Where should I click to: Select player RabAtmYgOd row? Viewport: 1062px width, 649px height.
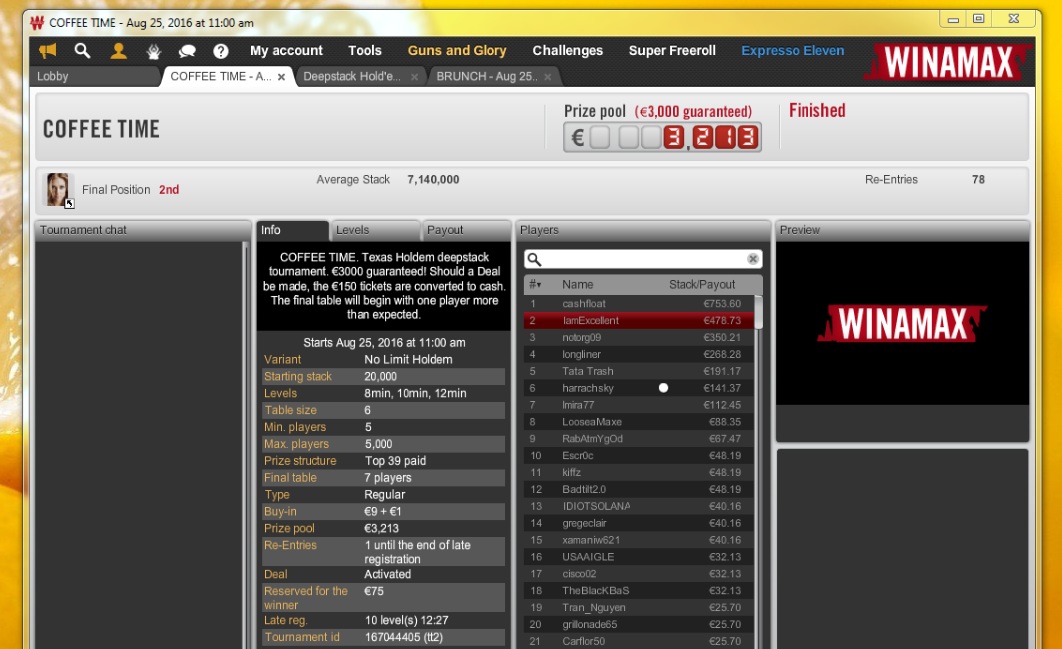tap(639, 439)
